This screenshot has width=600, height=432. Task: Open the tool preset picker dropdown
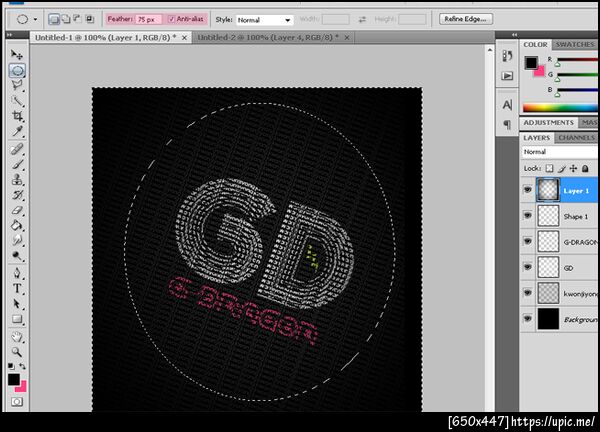tap(35, 19)
